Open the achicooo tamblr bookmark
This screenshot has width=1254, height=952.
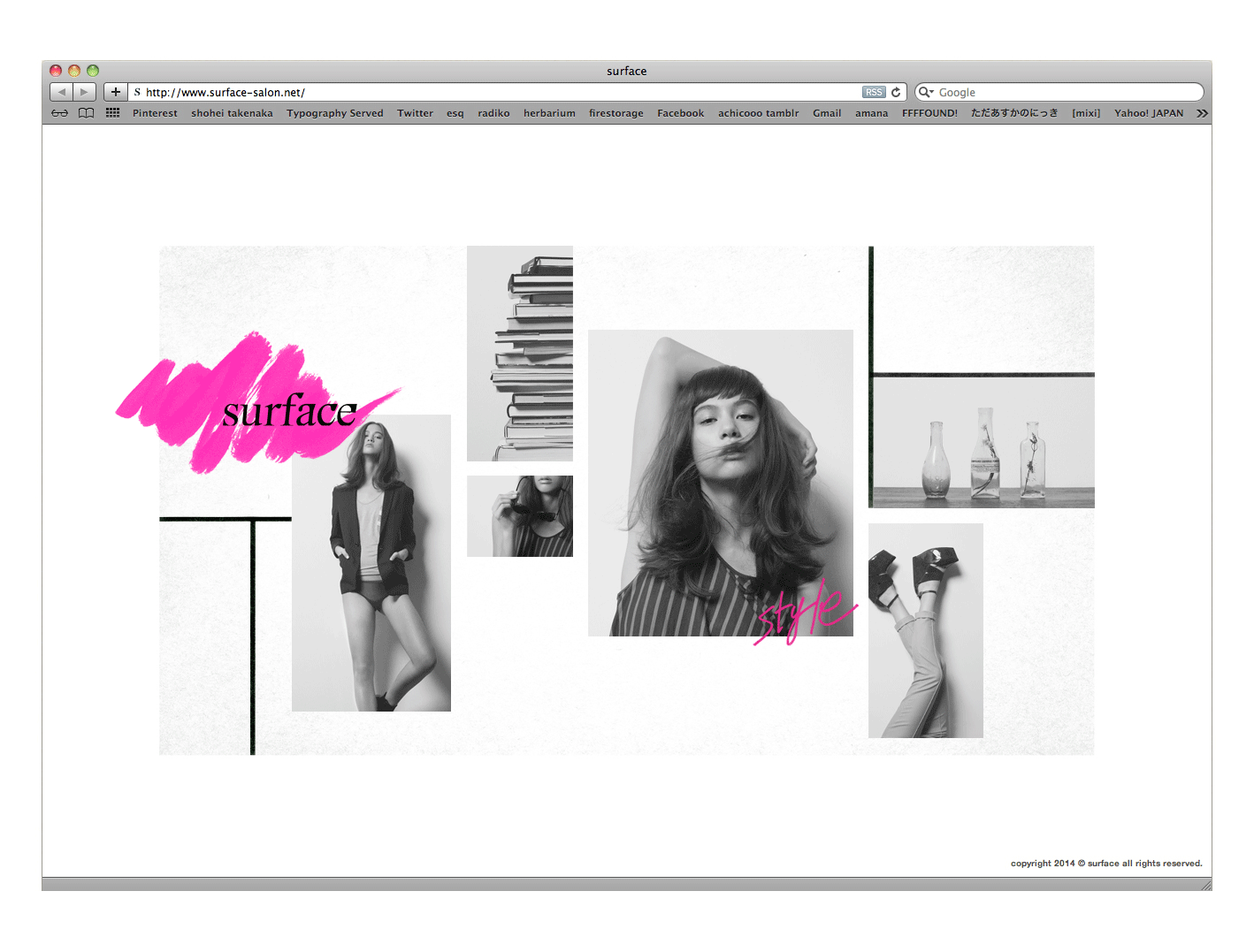[758, 113]
